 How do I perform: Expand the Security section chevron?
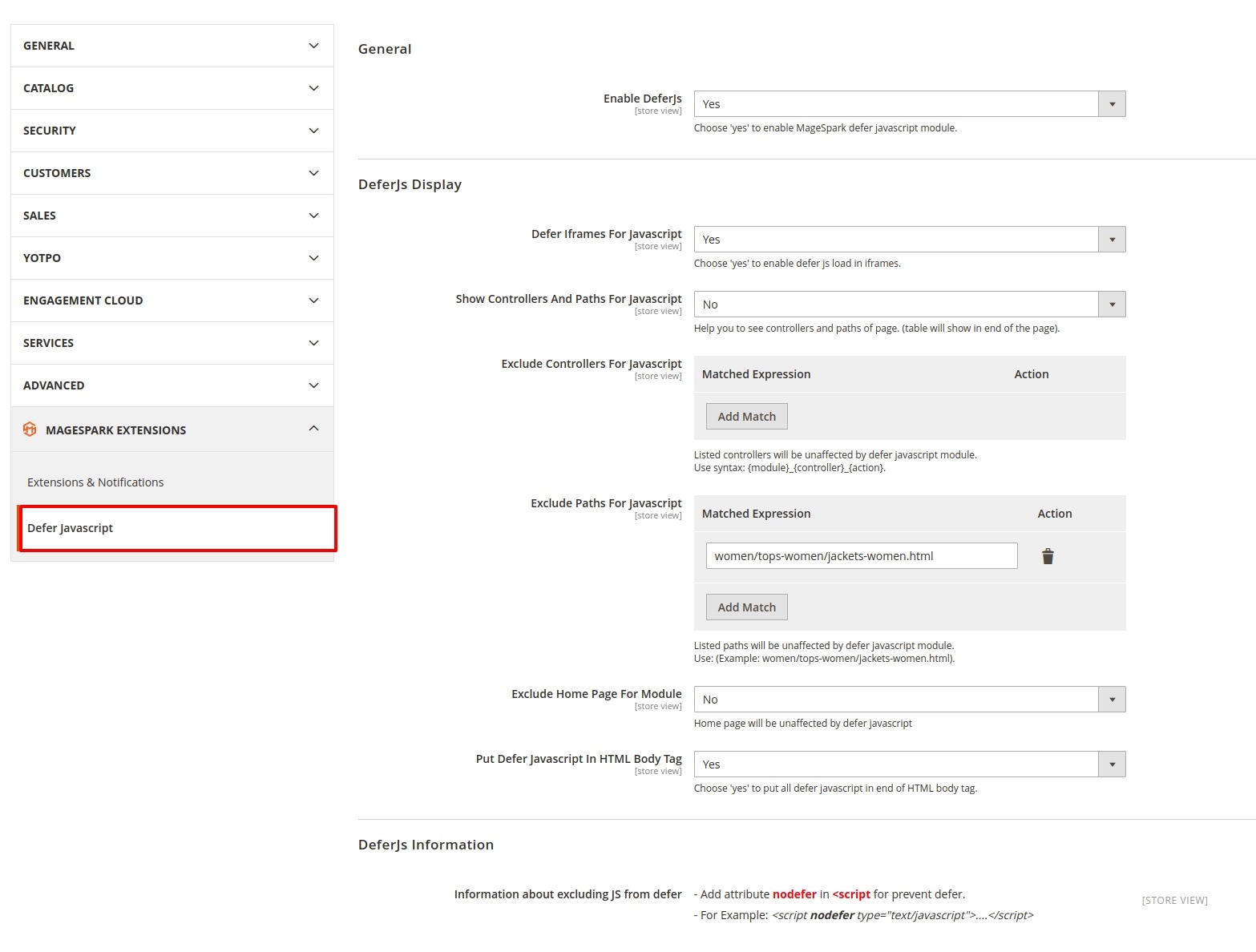(x=313, y=131)
